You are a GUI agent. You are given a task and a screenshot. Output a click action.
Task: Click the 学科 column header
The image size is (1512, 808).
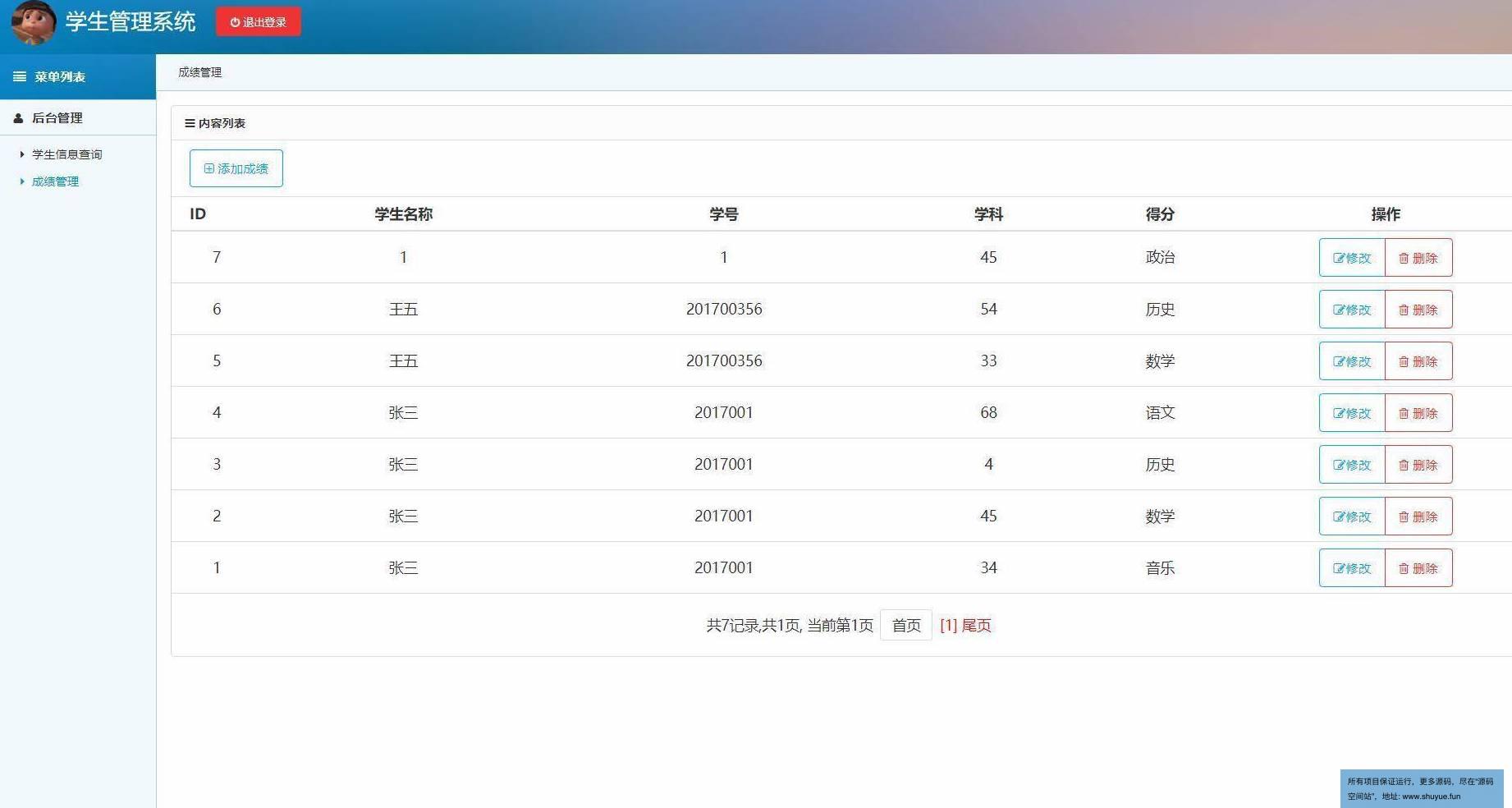tap(988, 214)
